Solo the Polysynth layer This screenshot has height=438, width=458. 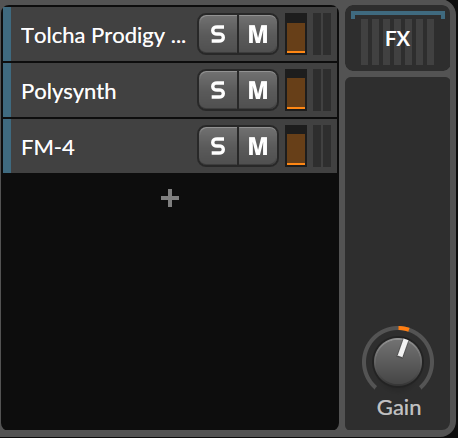[x=218, y=90]
